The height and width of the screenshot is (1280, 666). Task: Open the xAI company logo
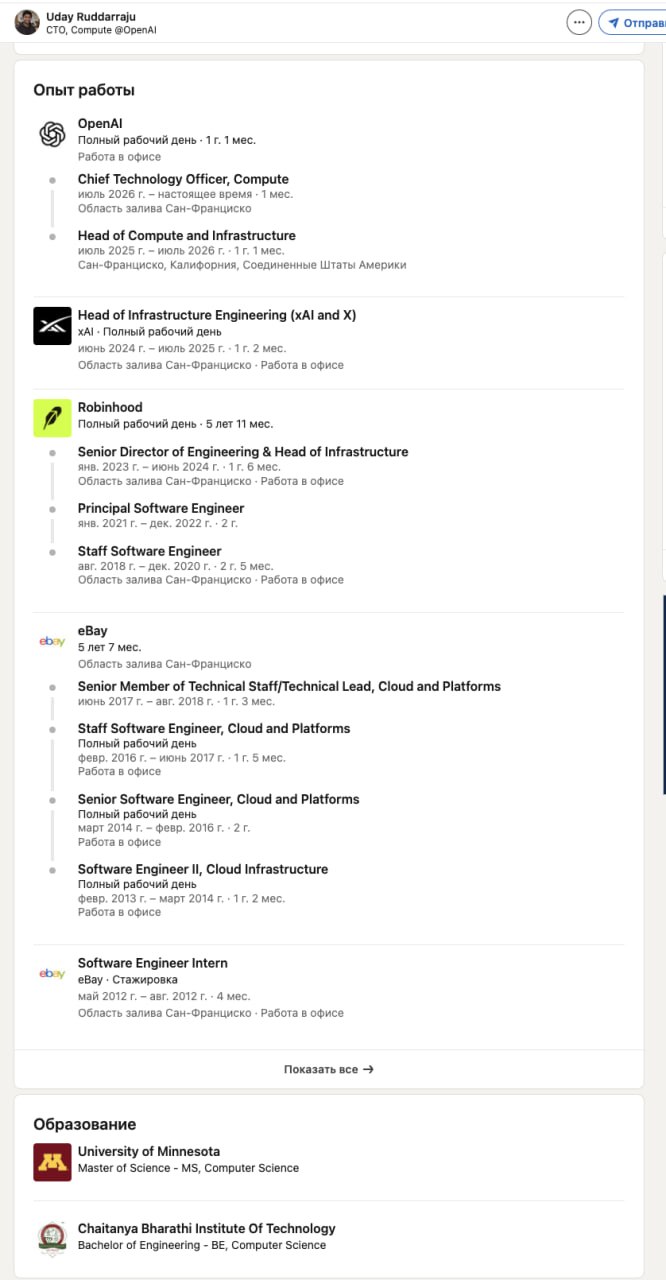click(x=52, y=326)
